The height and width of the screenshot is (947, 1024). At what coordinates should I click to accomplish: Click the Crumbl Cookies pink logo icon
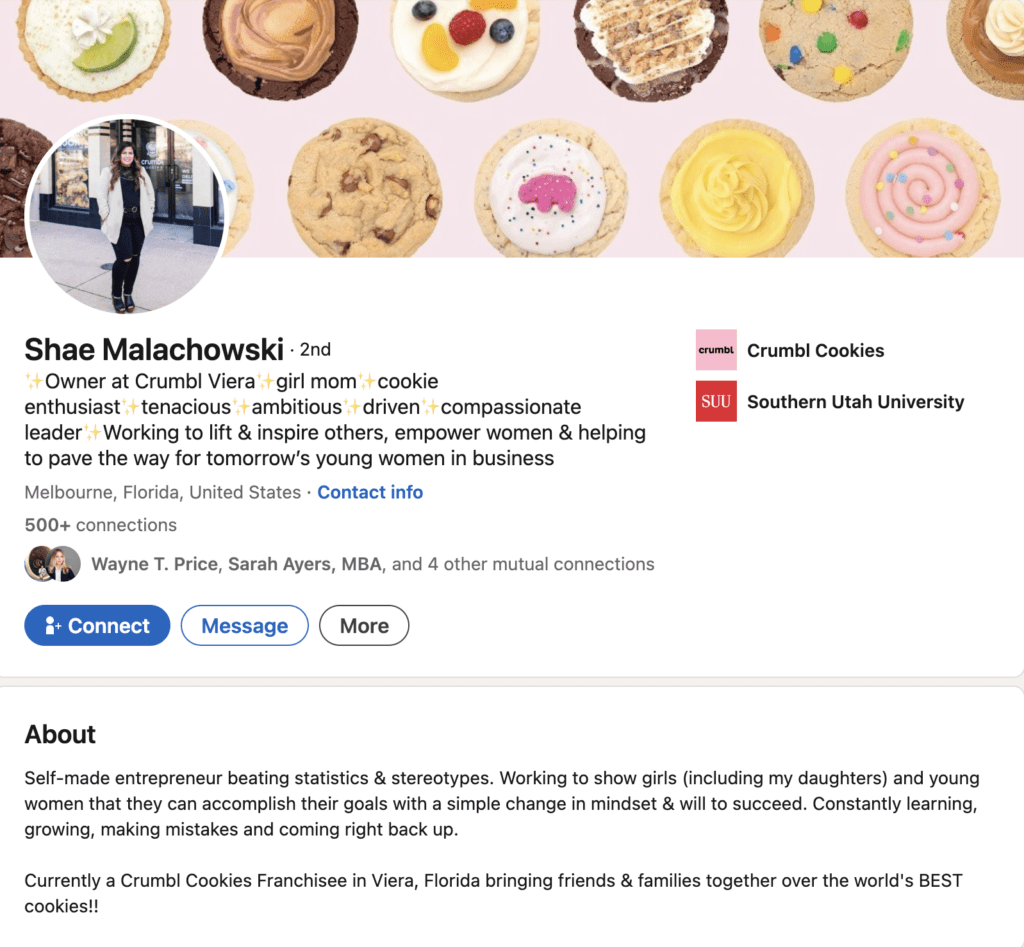point(716,350)
